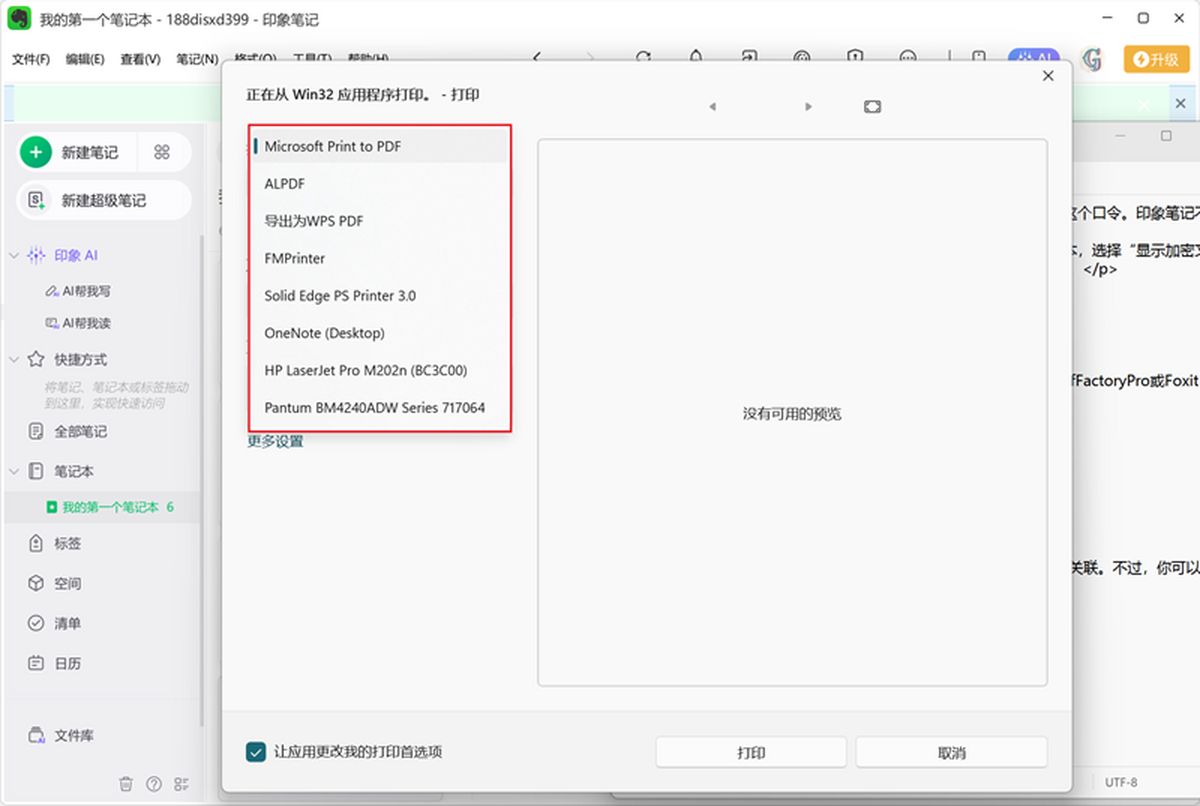Collapse the 笔记本 section
This screenshot has height=806, width=1200.
pyautogui.click(x=14, y=471)
